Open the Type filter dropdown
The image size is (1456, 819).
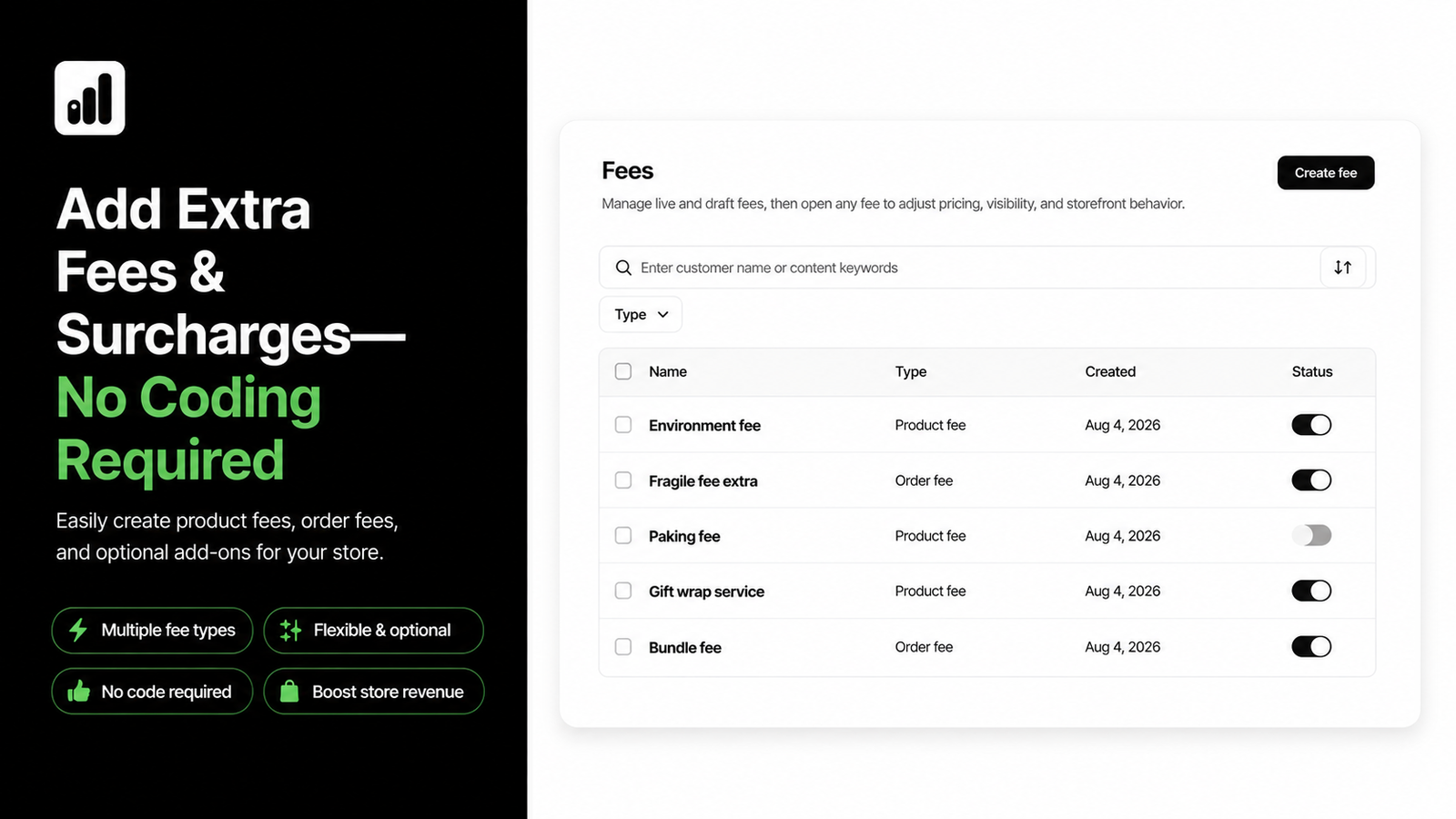click(641, 315)
